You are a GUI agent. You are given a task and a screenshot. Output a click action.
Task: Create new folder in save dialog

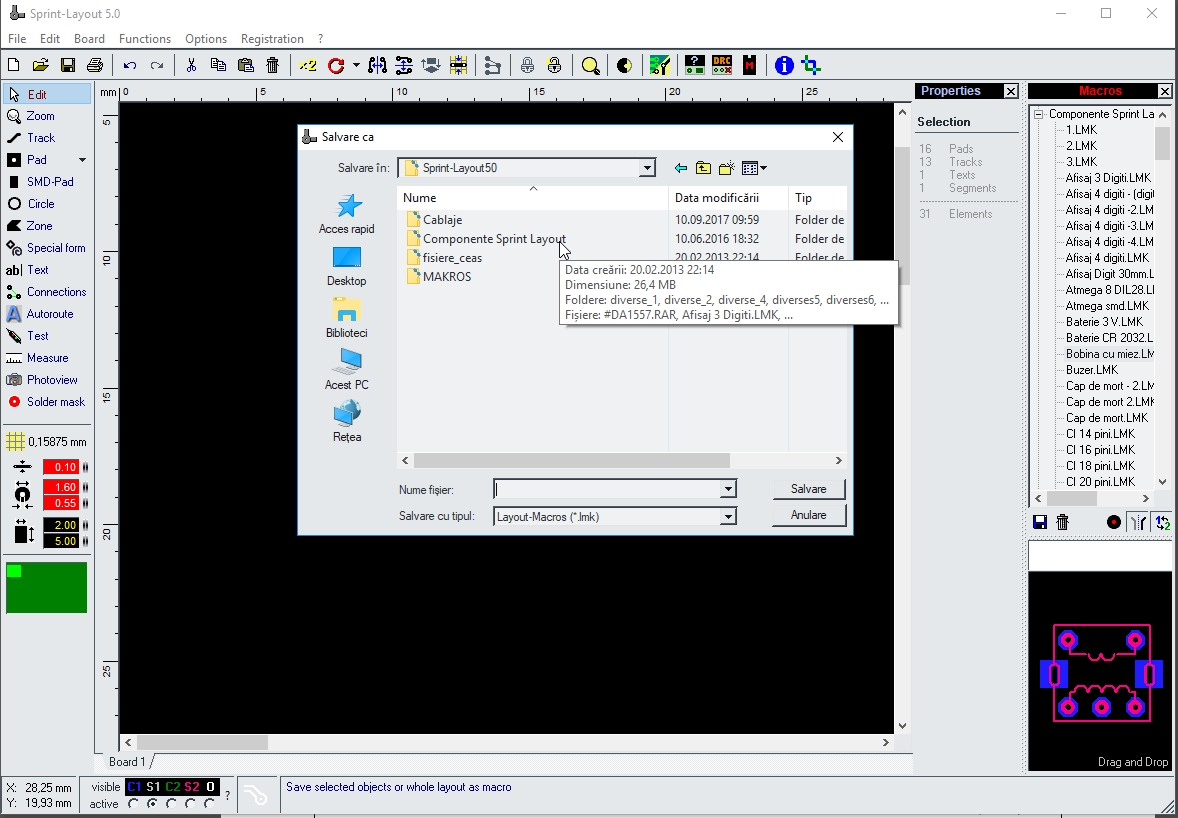(x=726, y=168)
